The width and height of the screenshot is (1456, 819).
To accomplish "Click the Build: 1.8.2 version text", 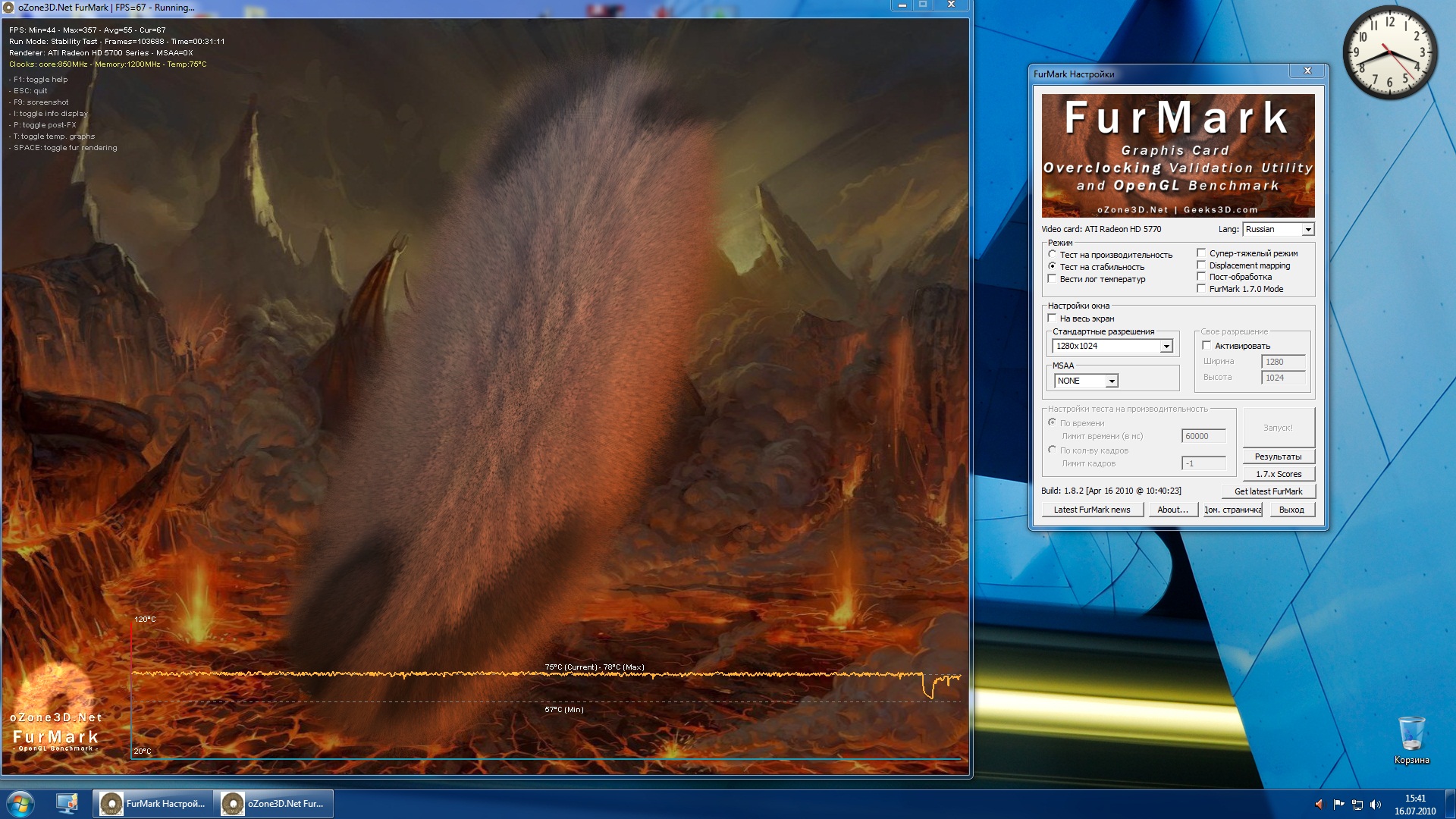I will click(1111, 491).
